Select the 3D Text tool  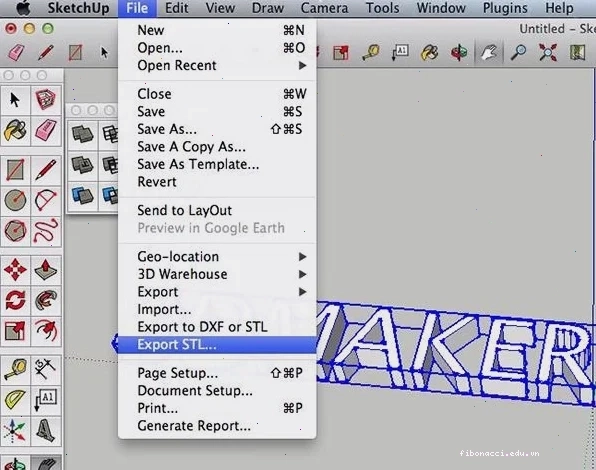pyautogui.click(x=46, y=431)
